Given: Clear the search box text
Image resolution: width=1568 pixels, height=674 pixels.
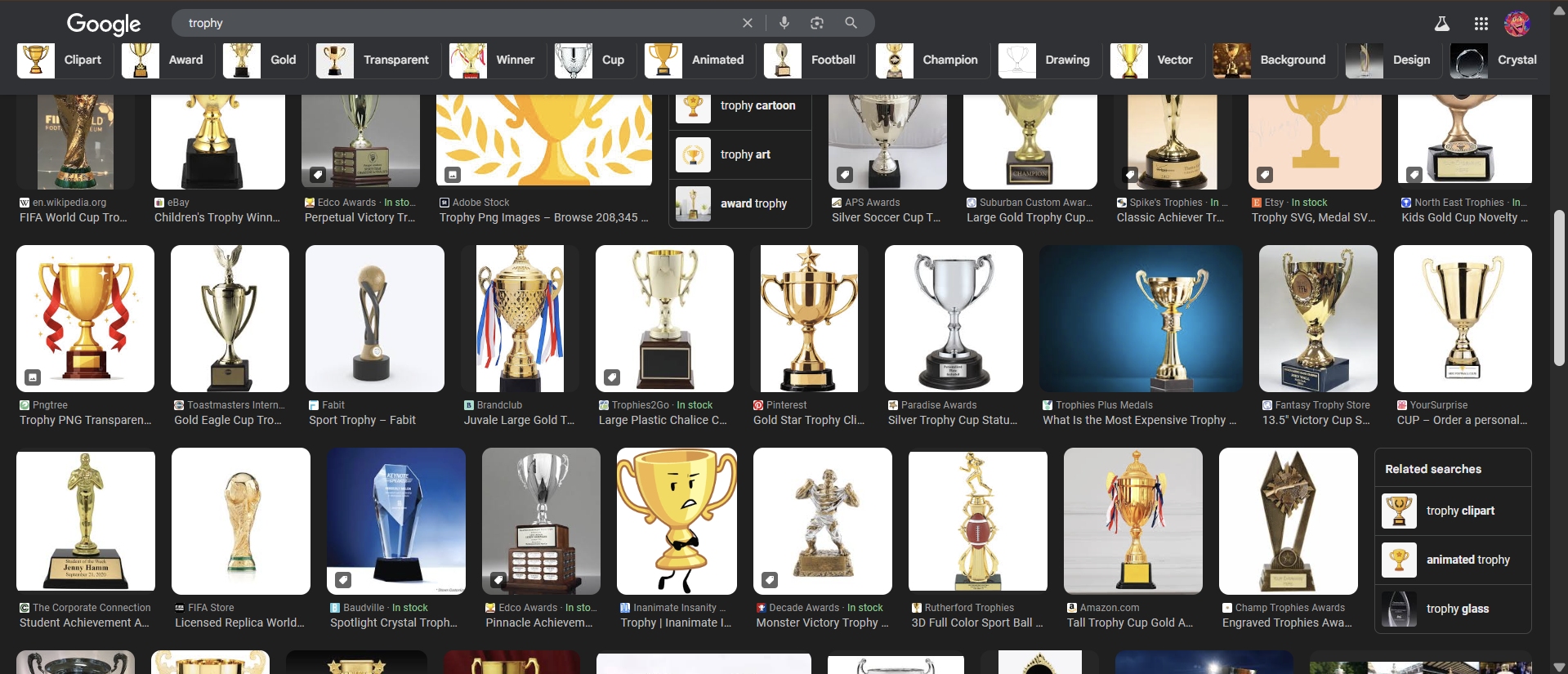Looking at the screenshot, I should (747, 23).
